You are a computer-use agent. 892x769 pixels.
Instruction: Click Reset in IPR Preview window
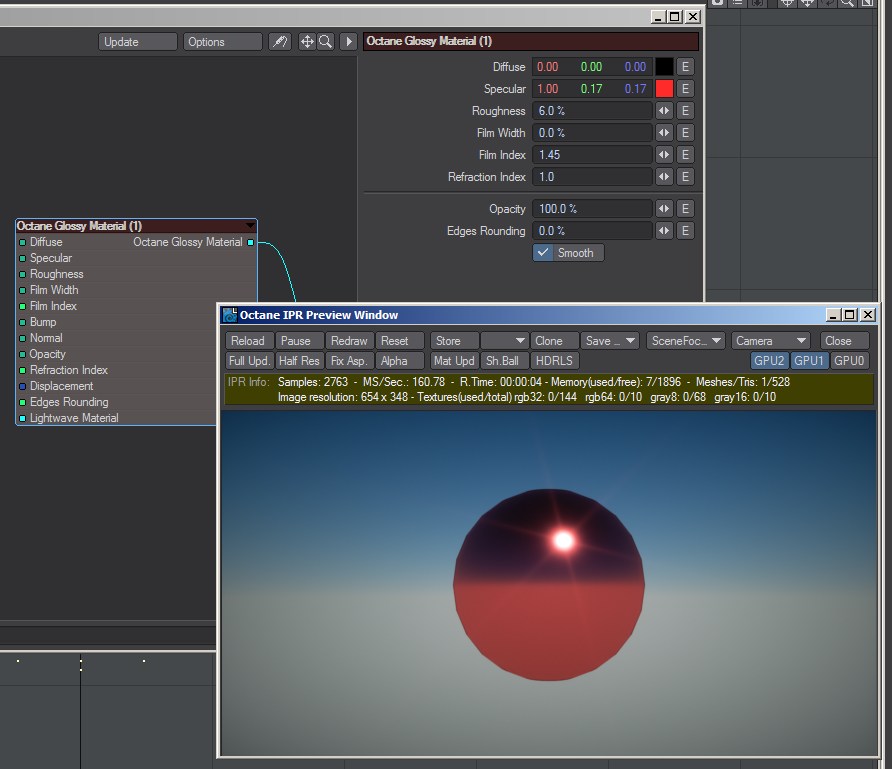(399, 341)
